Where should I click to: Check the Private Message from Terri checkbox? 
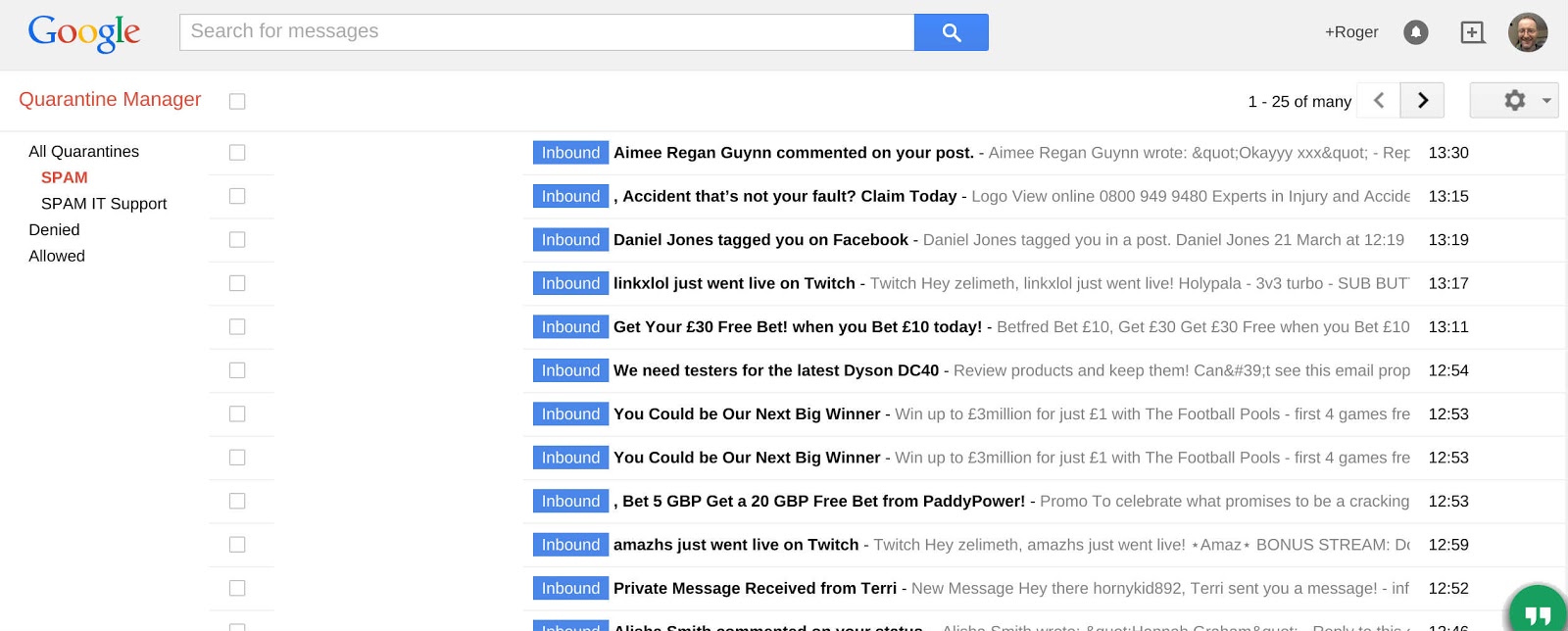[237, 588]
